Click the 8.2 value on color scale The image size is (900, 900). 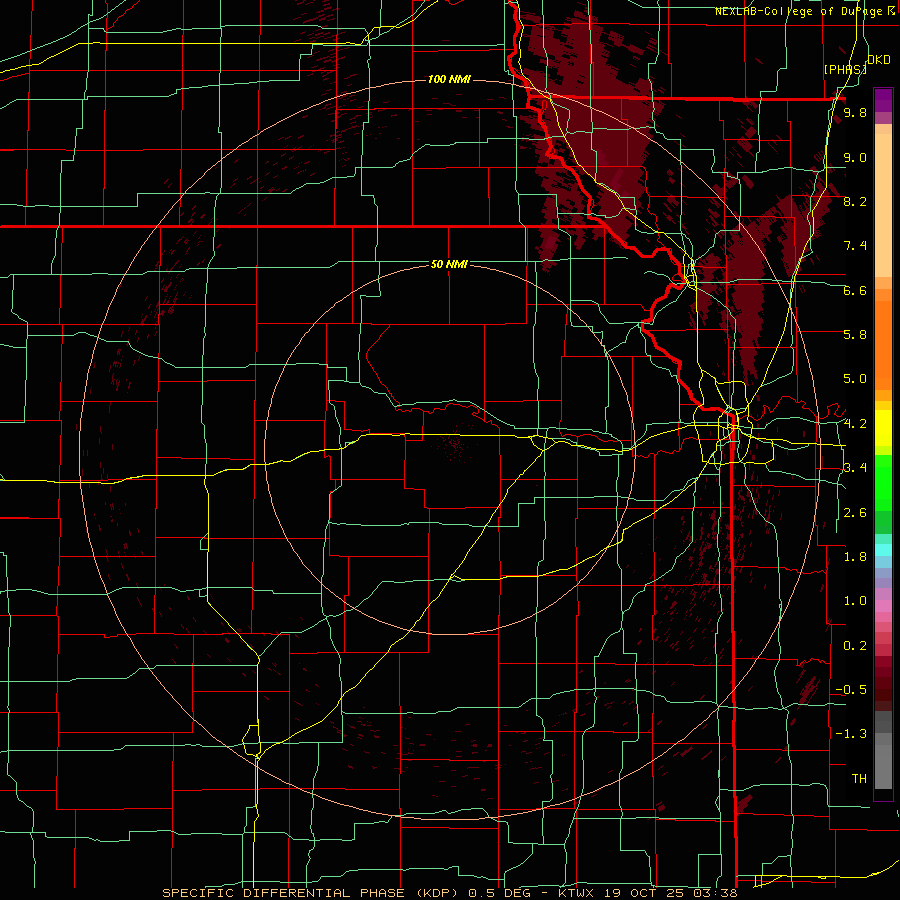855,201
